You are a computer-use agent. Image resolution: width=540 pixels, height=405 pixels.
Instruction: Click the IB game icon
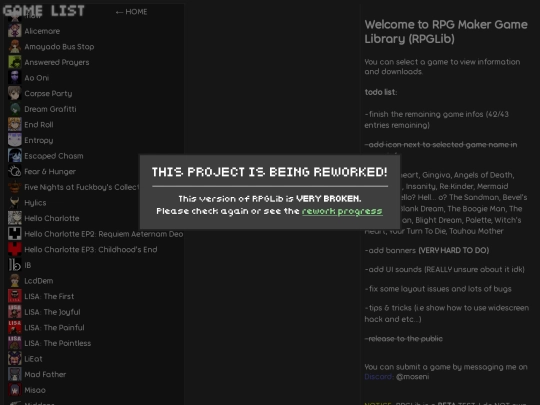click(14, 265)
